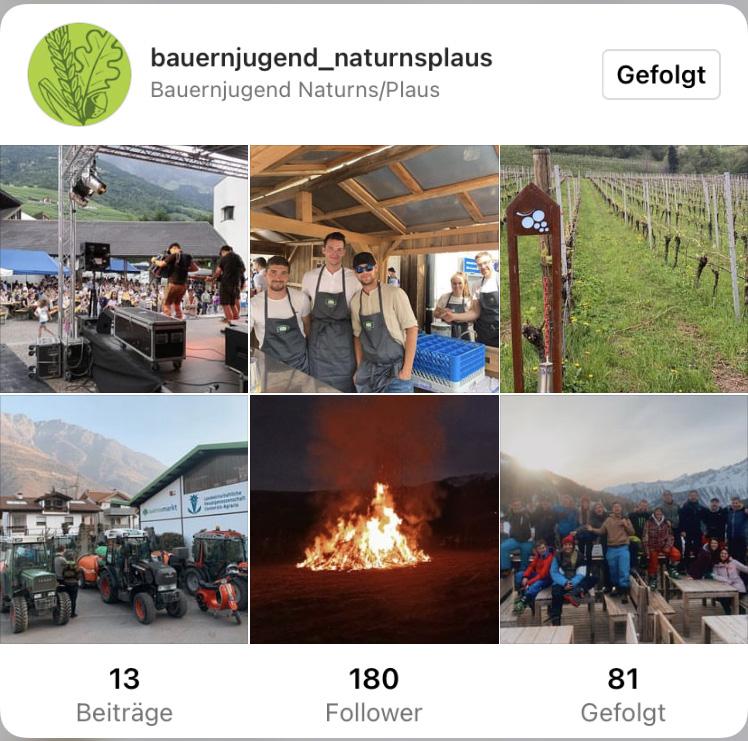Open the 81 Gefolgt following list
748x741 pixels.
(623, 695)
